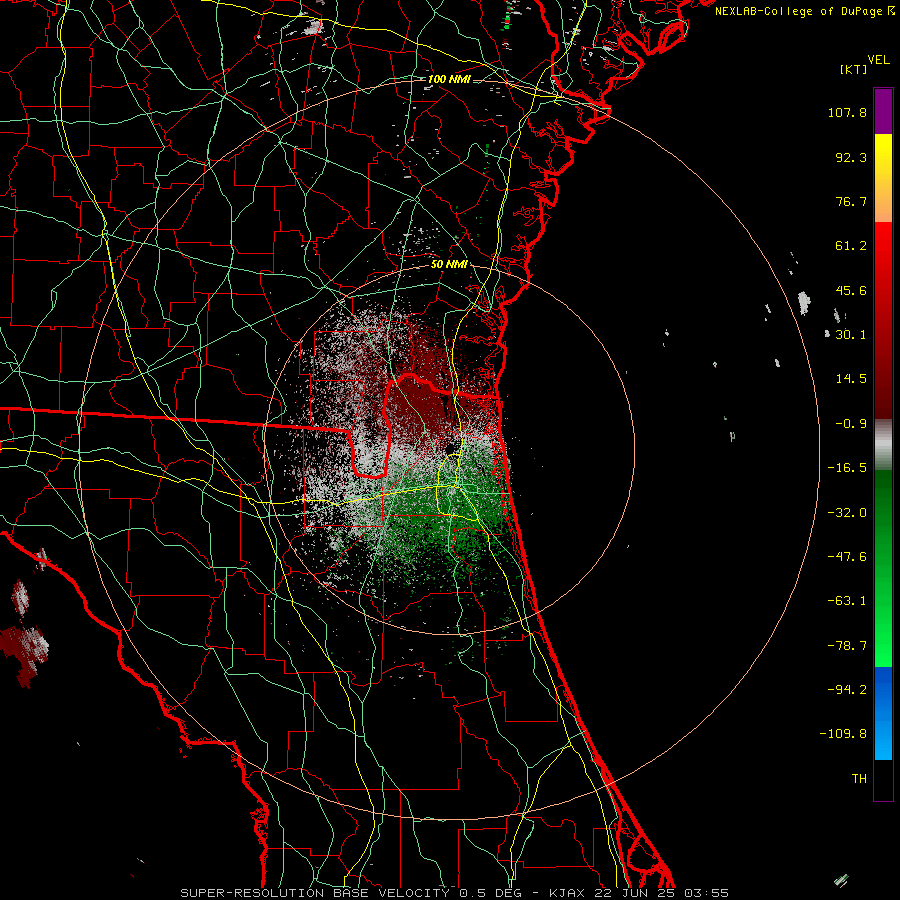Click the NEXLAB-College of DuPage title text
The image size is (900, 900).
pyautogui.click(x=798, y=11)
